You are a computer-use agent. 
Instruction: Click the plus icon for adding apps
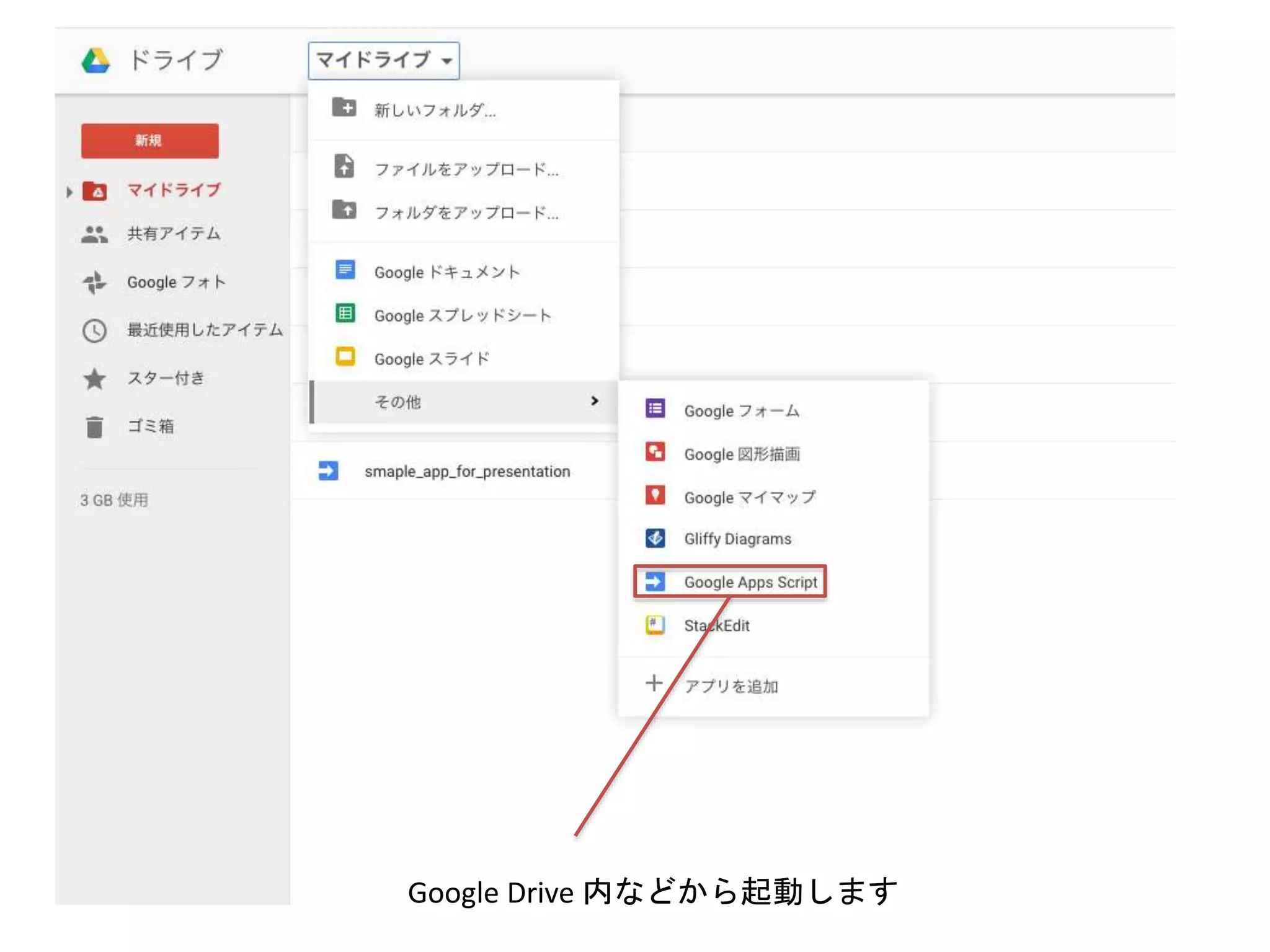click(654, 683)
